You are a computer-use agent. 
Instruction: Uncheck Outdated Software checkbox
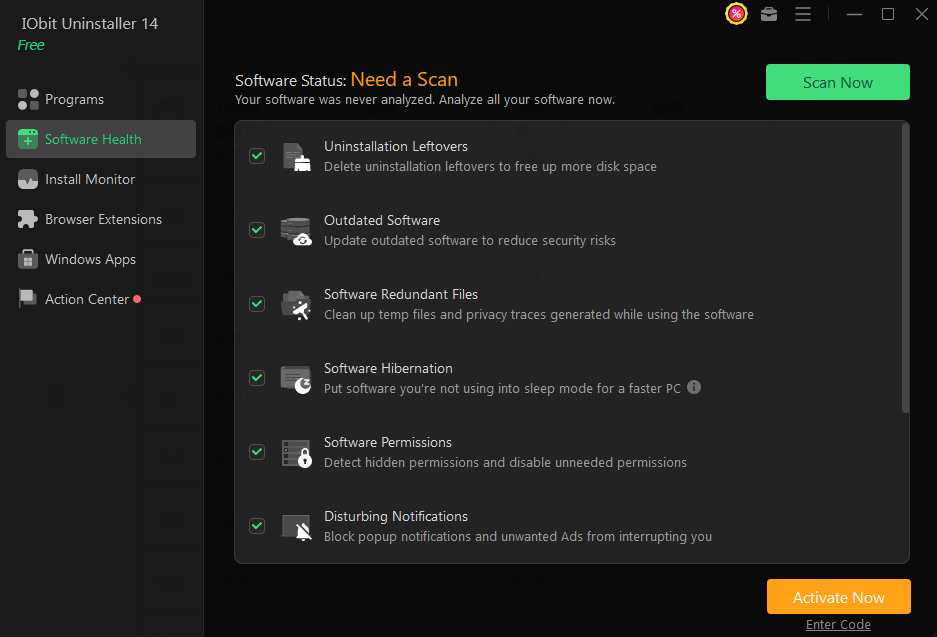pos(257,230)
